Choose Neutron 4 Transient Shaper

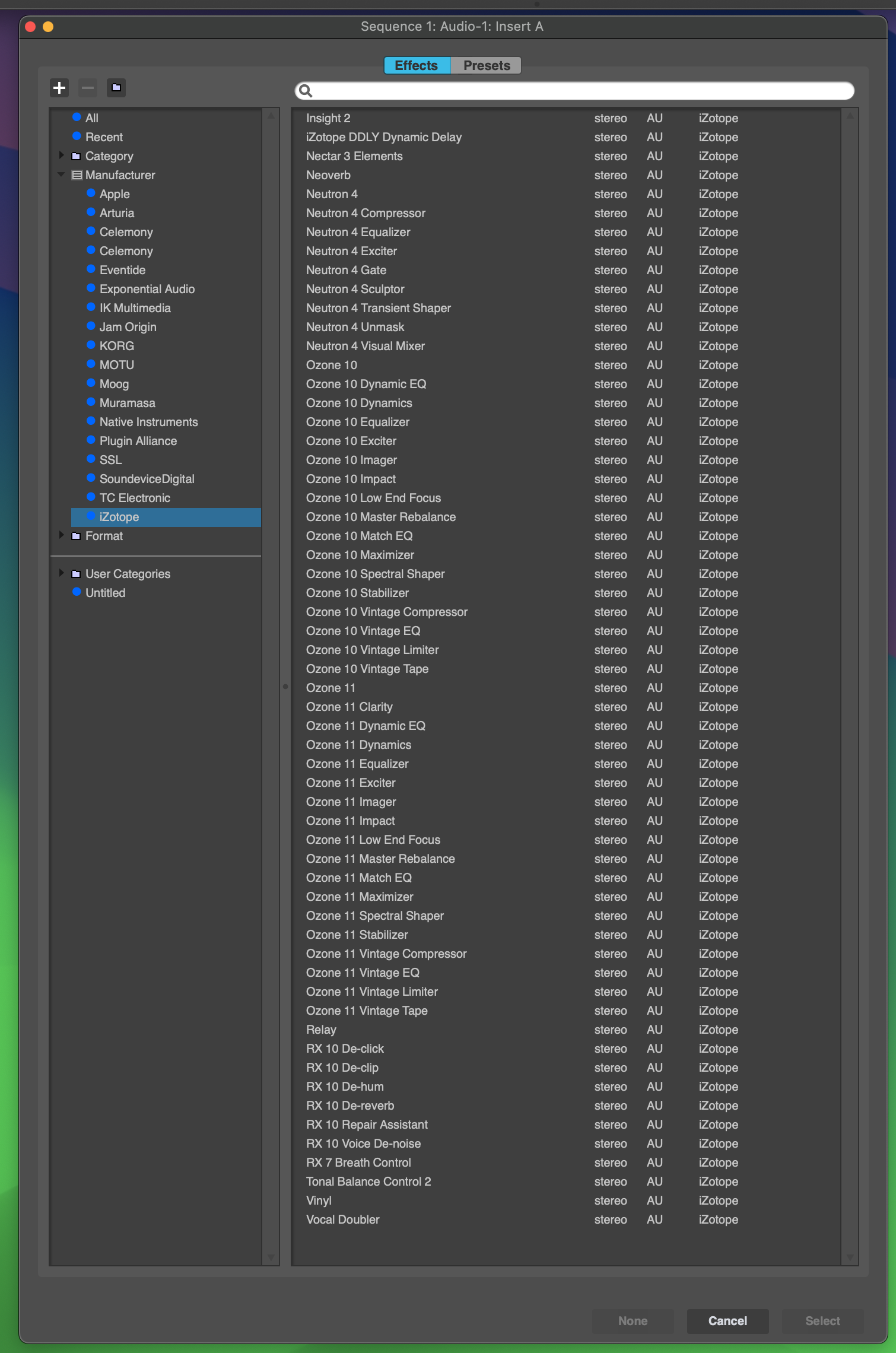click(379, 308)
